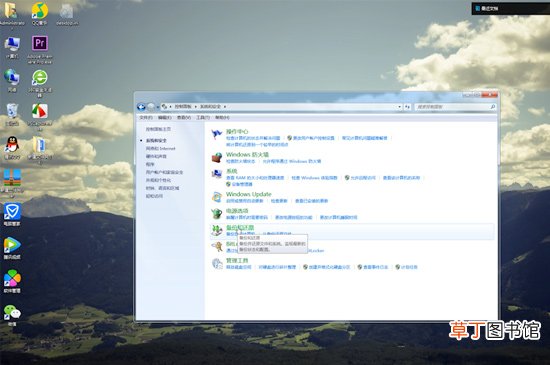Open the File menu
The height and width of the screenshot is (365, 550).
pos(146,117)
